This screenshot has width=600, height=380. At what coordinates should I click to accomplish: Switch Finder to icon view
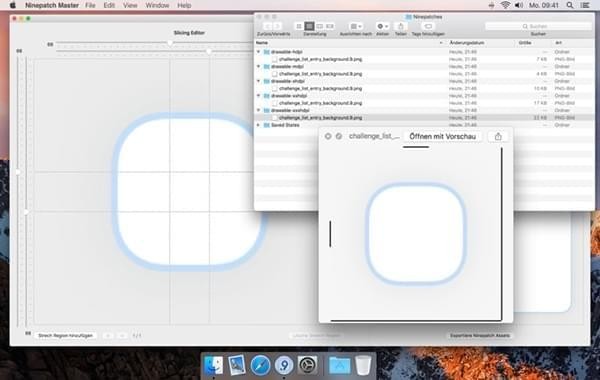[299, 26]
